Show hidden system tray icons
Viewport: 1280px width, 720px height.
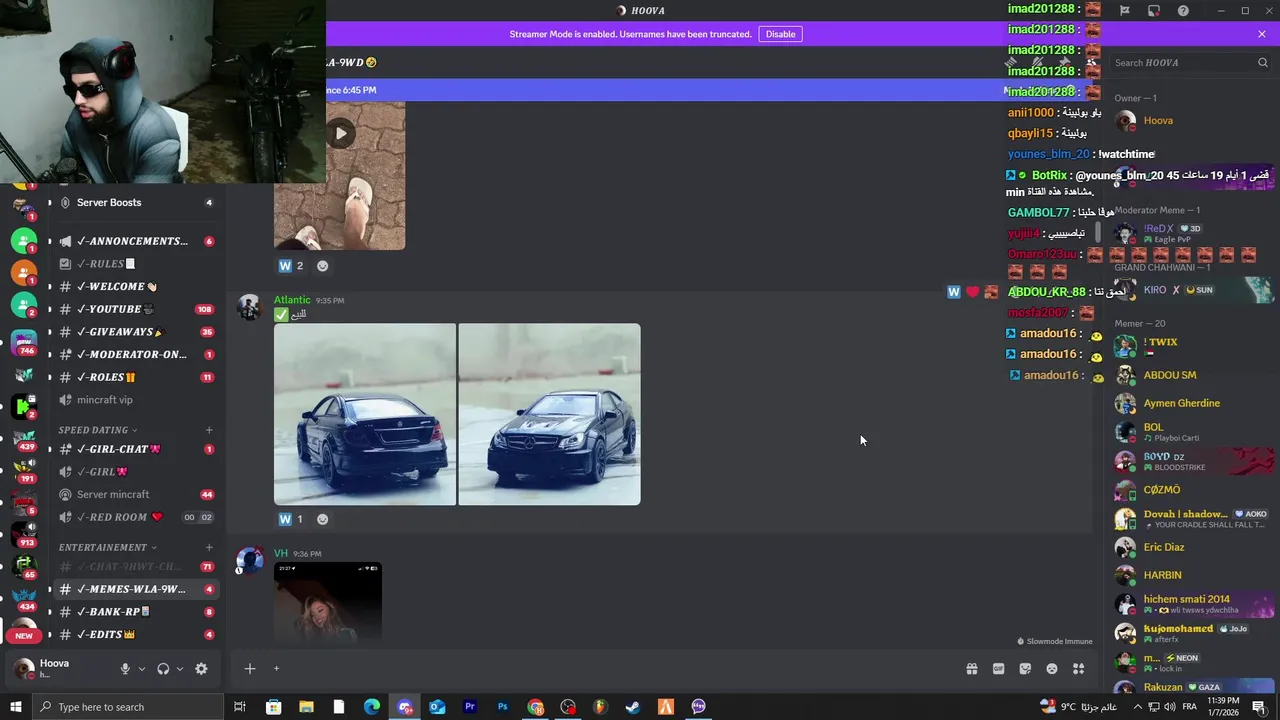tap(1137, 707)
